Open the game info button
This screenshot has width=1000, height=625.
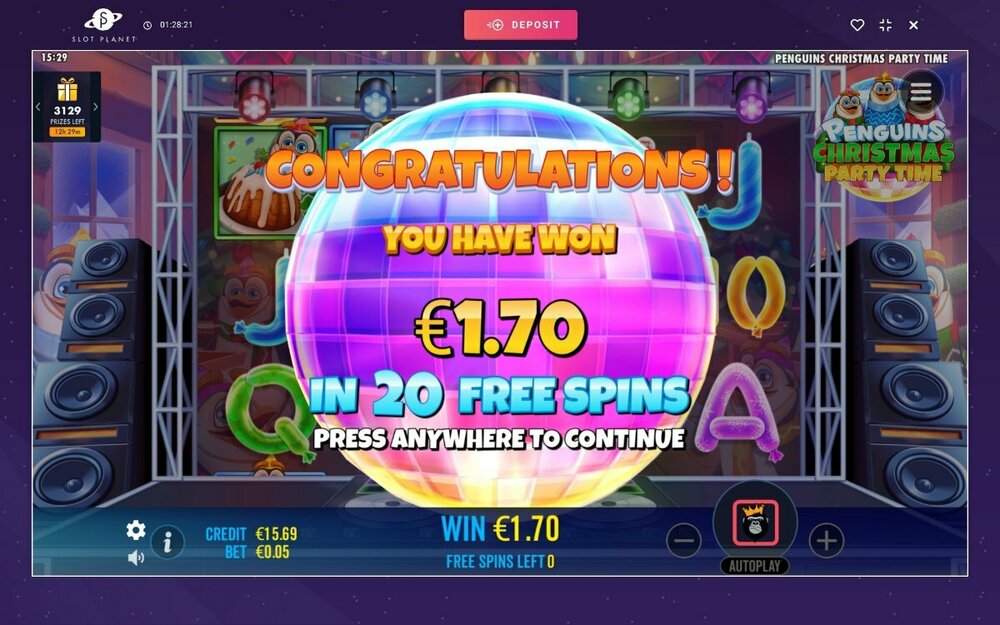click(167, 543)
